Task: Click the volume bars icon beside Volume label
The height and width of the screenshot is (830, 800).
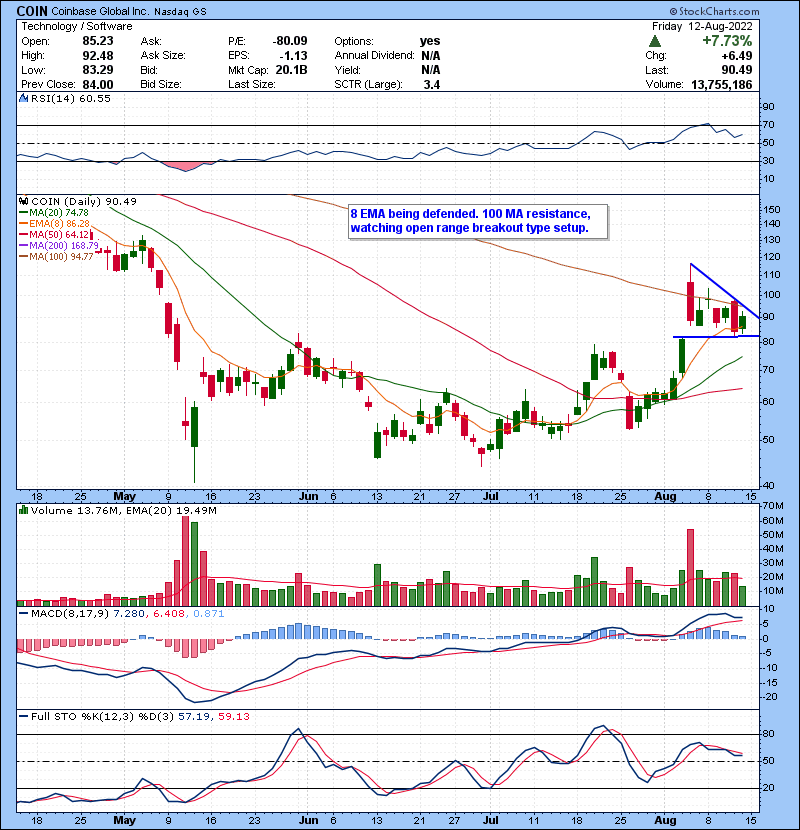Action: pyautogui.click(x=23, y=510)
